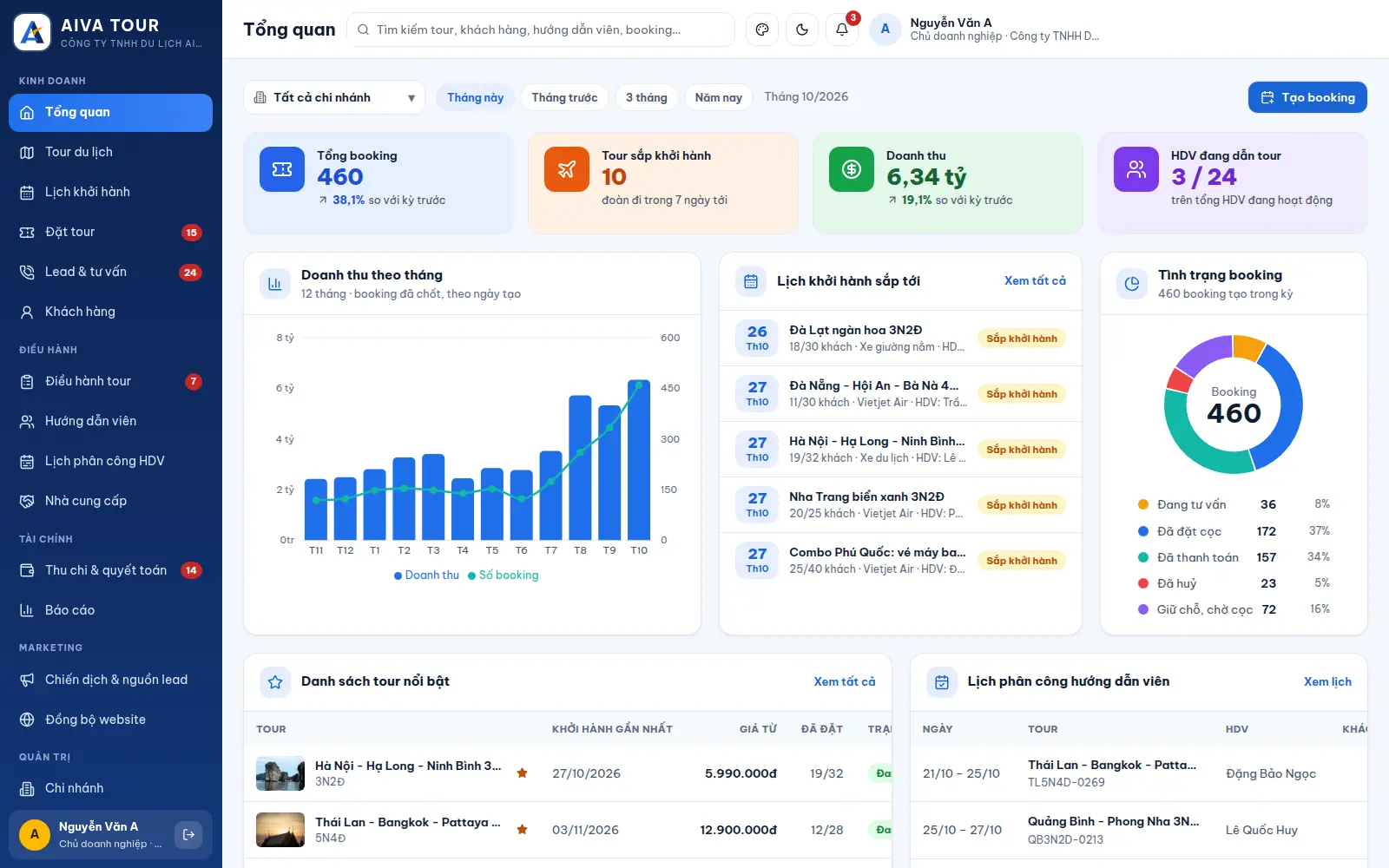Click the user avatar A in header

(x=885, y=30)
